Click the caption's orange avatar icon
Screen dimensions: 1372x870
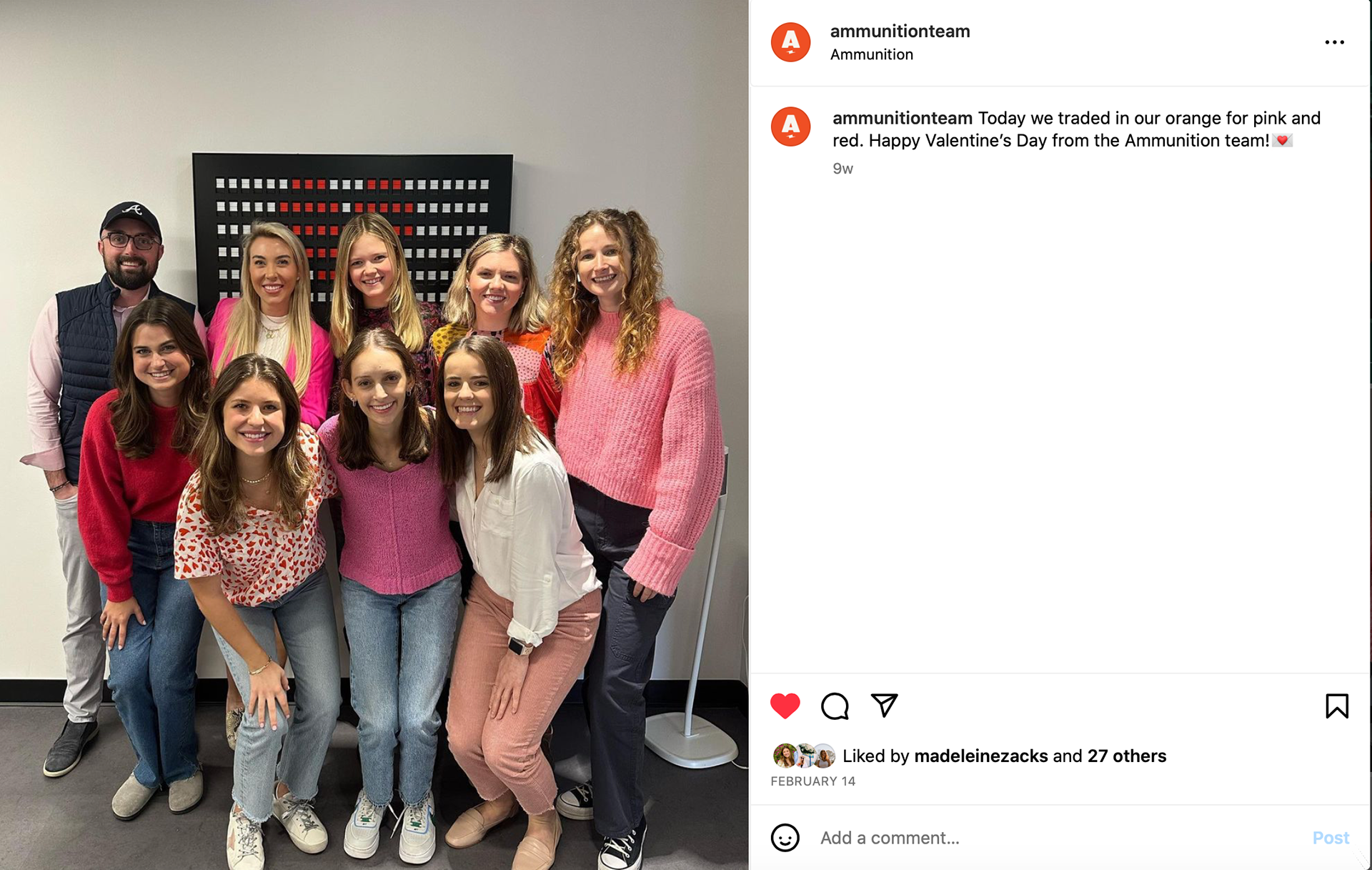tap(790, 127)
